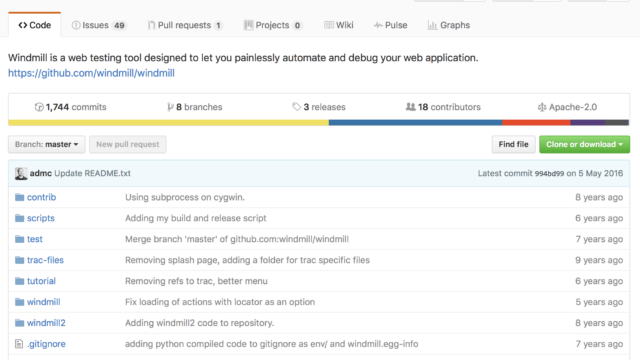Click the scripts folder icon
640x360 pixels.
pyautogui.click(x=20, y=218)
